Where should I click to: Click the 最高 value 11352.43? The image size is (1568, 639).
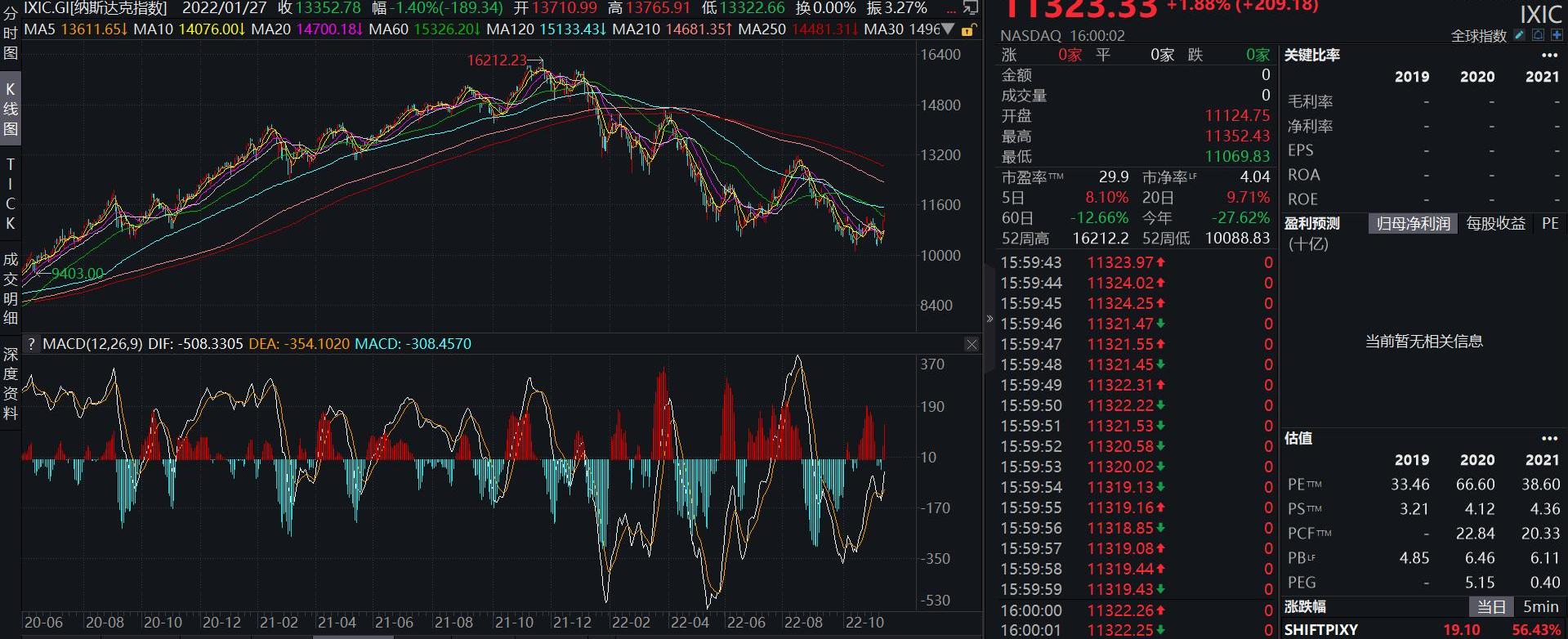click(1237, 136)
